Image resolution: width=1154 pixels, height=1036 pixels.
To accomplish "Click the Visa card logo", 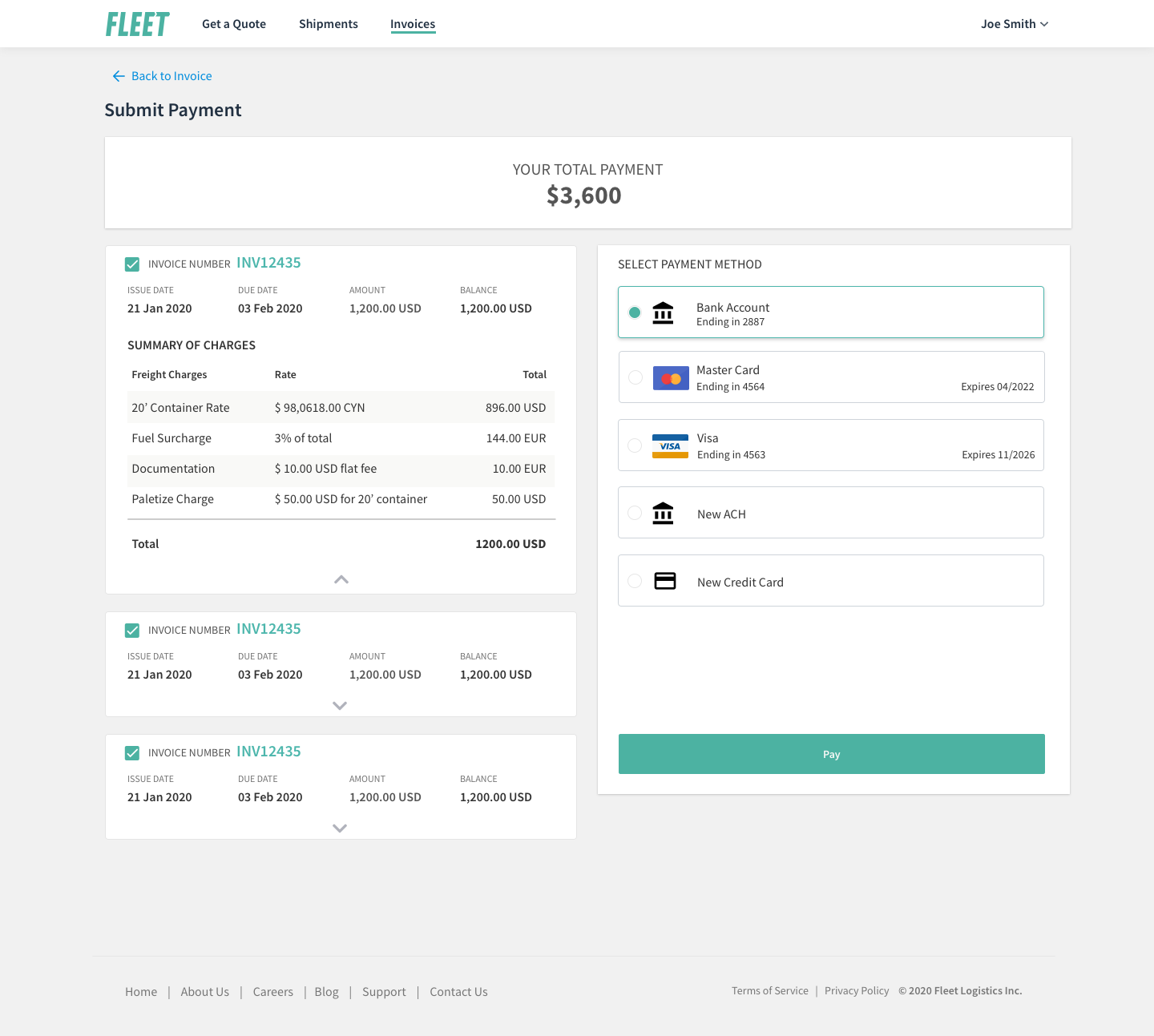I will click(x=670, y=446).
